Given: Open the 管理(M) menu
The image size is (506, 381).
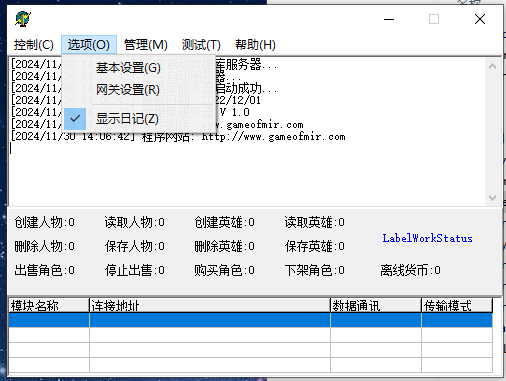Looking at the screenshot, I should (x=146, y=45).
